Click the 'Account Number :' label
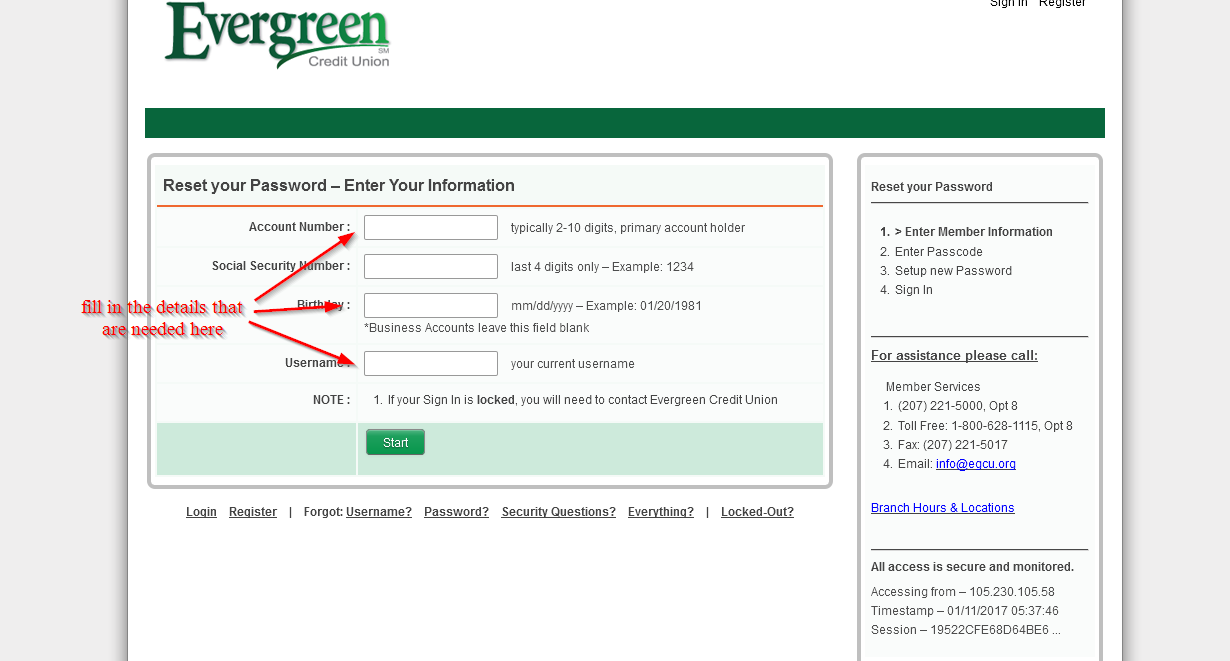This screenshot has height=661, width=1230. click(x=300, y=228)
